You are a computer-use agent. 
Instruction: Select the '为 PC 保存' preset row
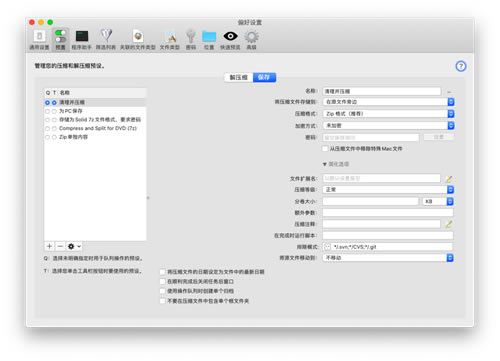(95, 111)
